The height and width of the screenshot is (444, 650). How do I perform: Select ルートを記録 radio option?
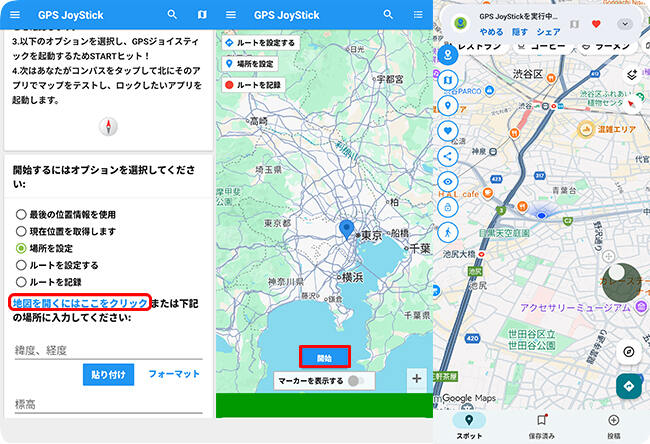click(48, 282)
